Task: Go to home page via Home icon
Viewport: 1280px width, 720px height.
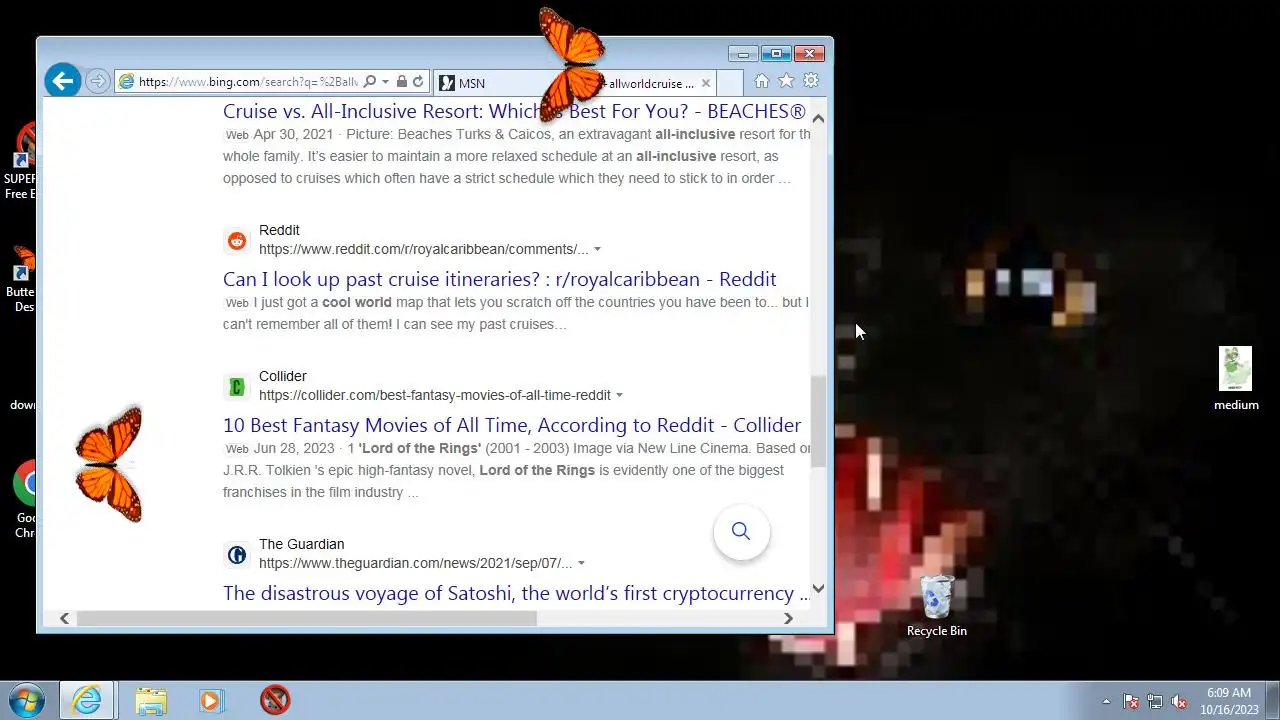Action: (762, 81)
